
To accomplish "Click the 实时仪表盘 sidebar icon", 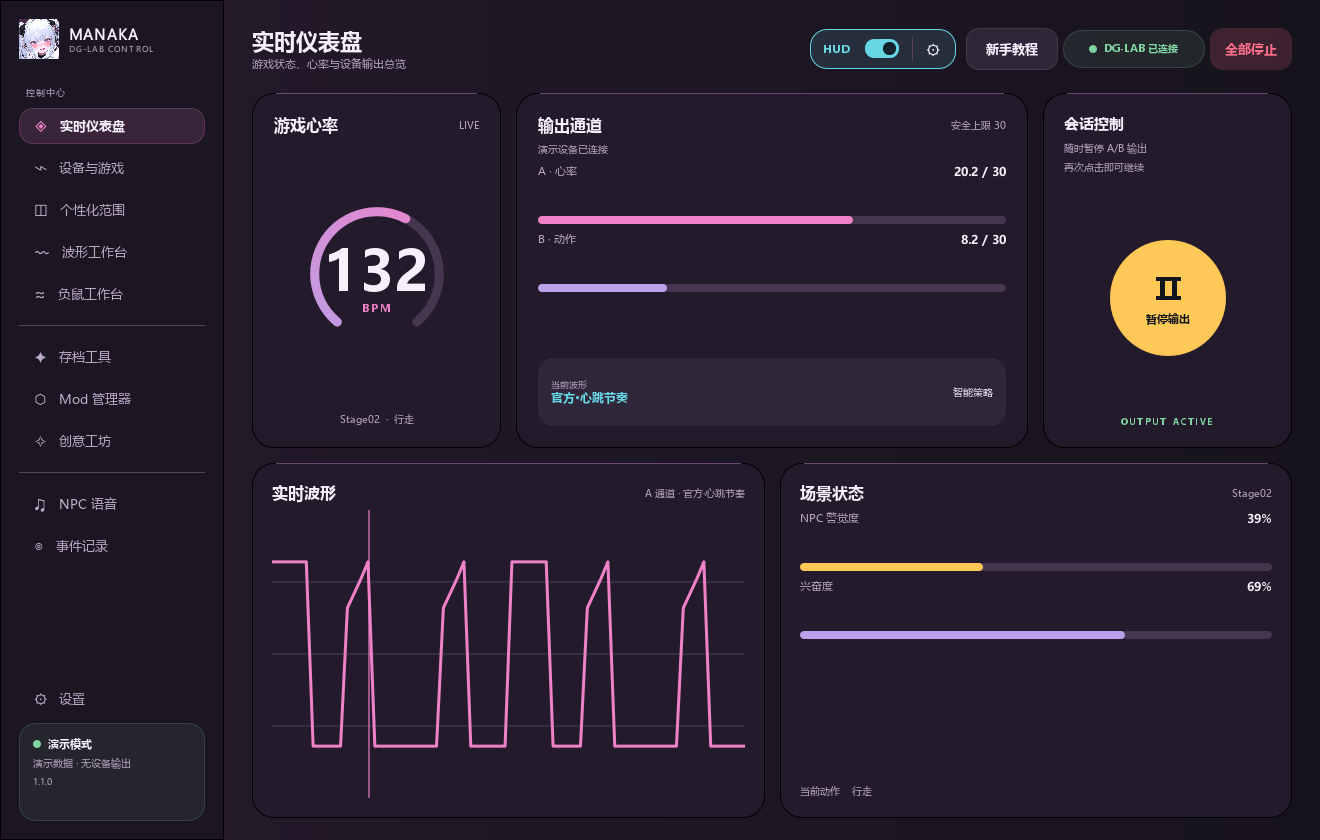I will pyautogui.click(x=40, y=126).
